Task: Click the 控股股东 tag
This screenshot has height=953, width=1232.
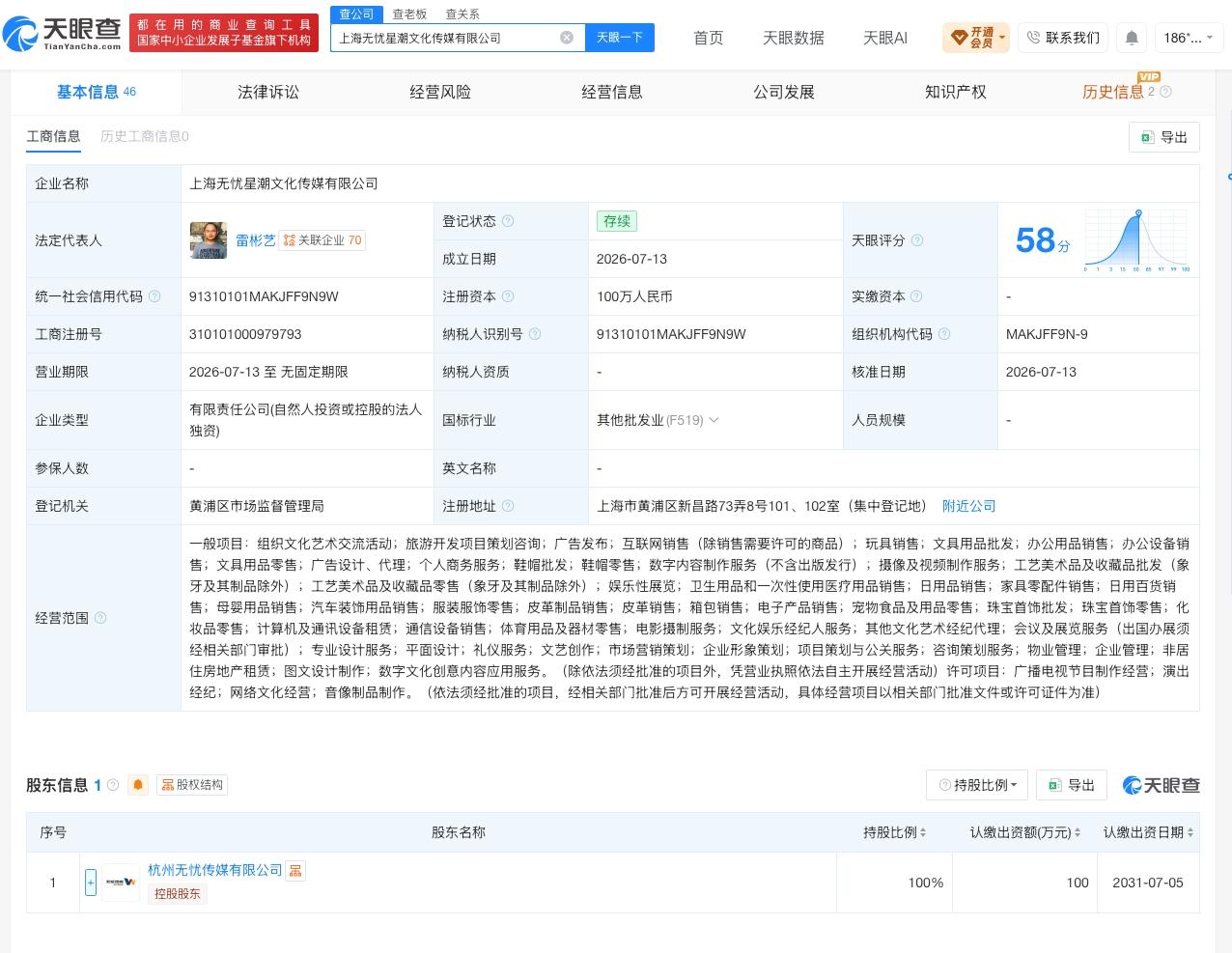Action: [178, 893]
